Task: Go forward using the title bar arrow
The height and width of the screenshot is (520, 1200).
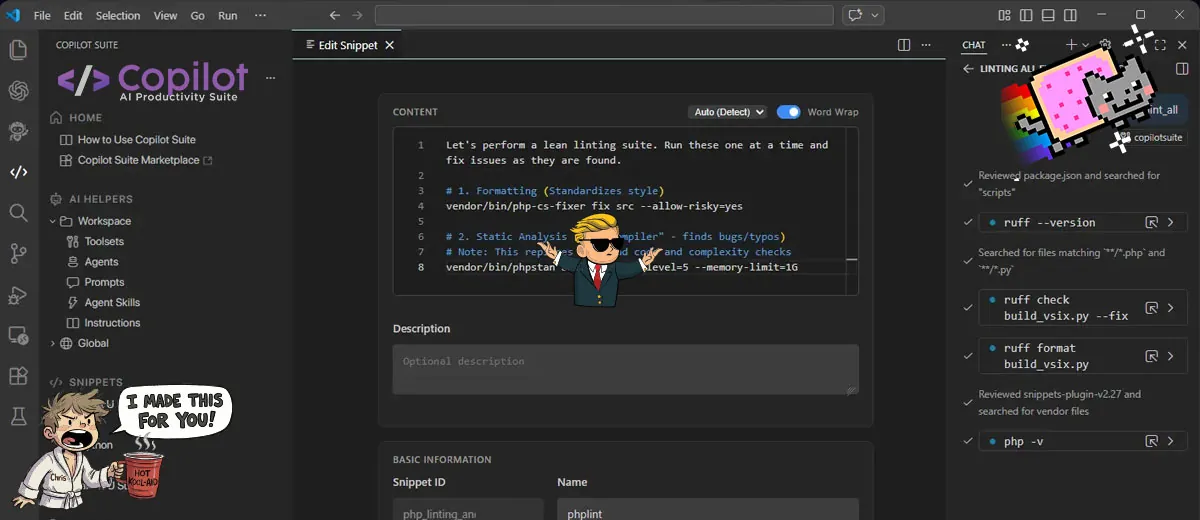Action: [358, 15]
